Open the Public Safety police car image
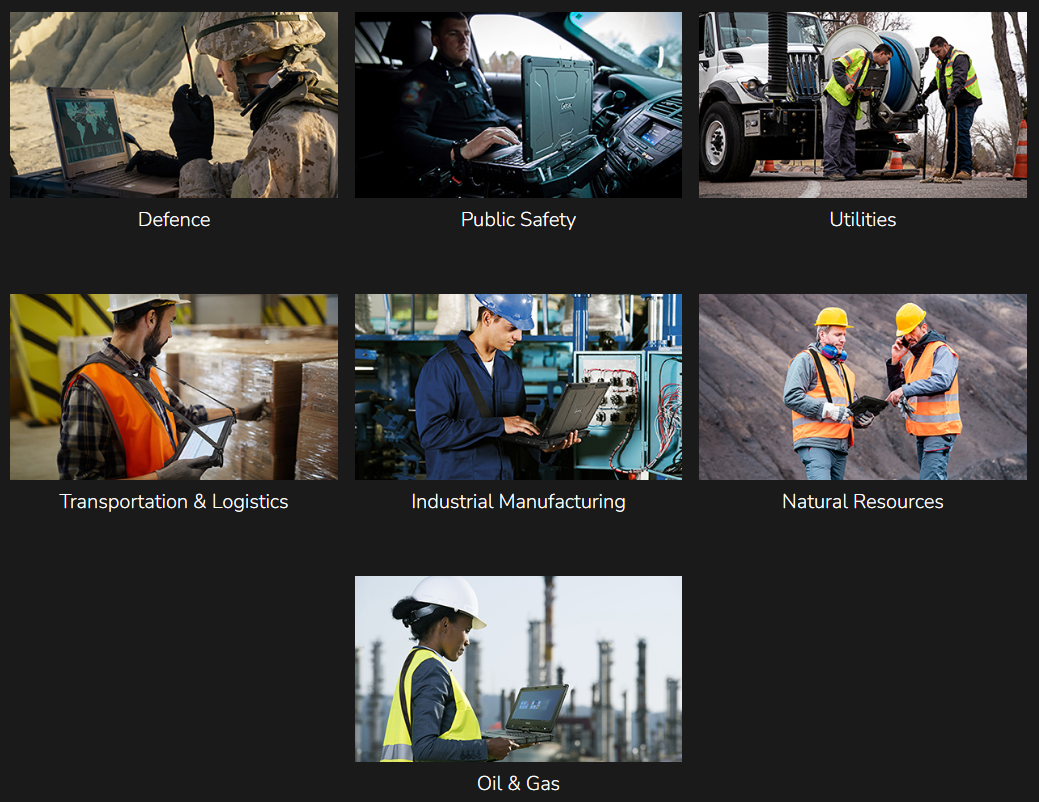Image resolution: width=1039 pixels, height=802 pixels. pyautogui.click(x=518, y=105)
